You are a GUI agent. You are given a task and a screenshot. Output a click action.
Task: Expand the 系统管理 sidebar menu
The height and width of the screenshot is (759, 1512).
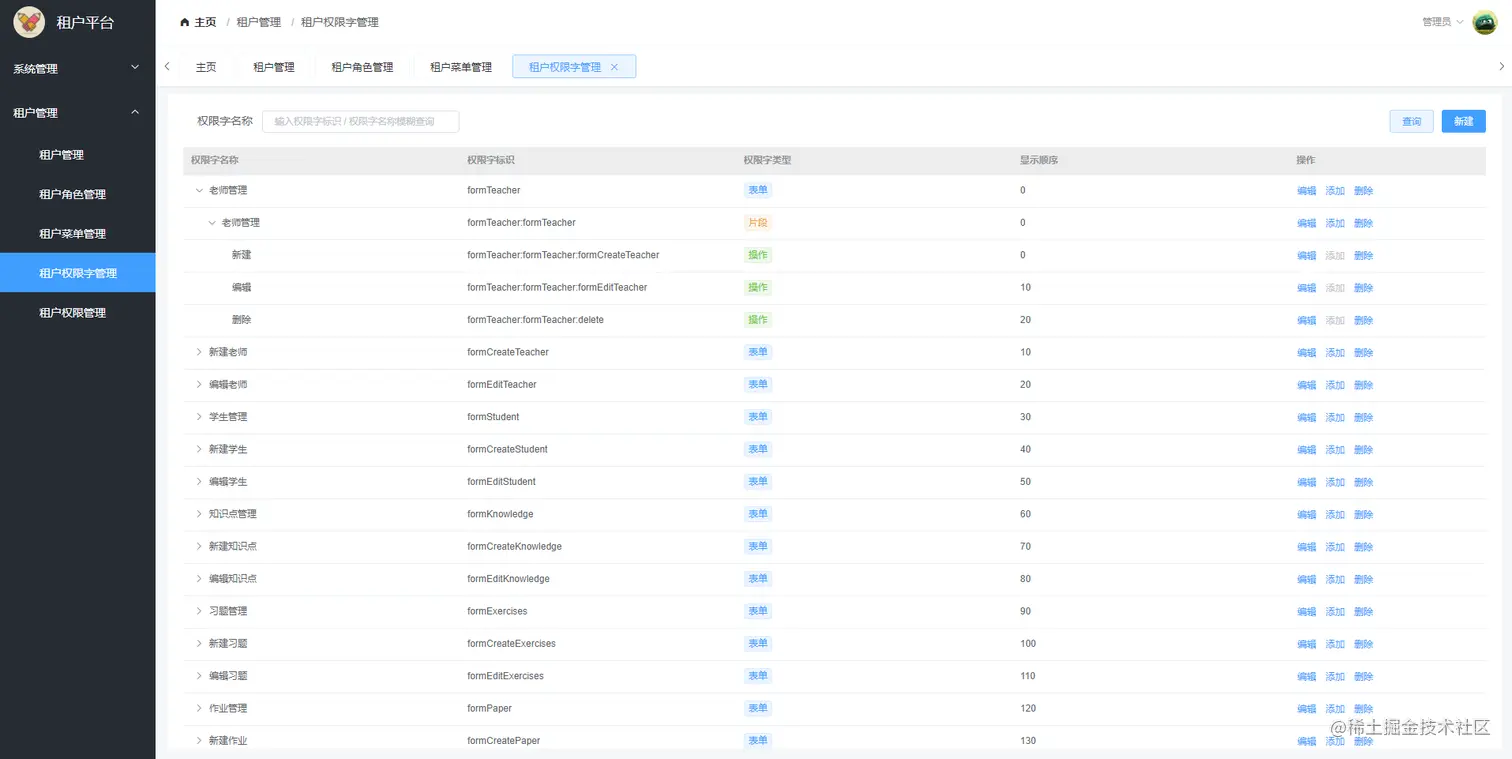click(77, 69)
